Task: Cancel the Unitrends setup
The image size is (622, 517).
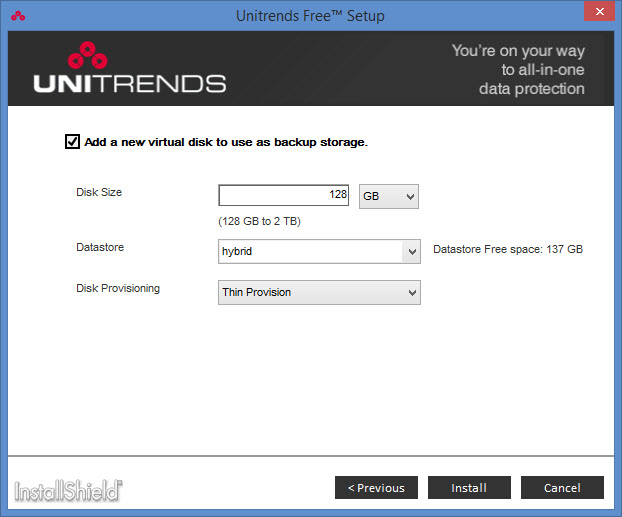Action: (562, 488)
